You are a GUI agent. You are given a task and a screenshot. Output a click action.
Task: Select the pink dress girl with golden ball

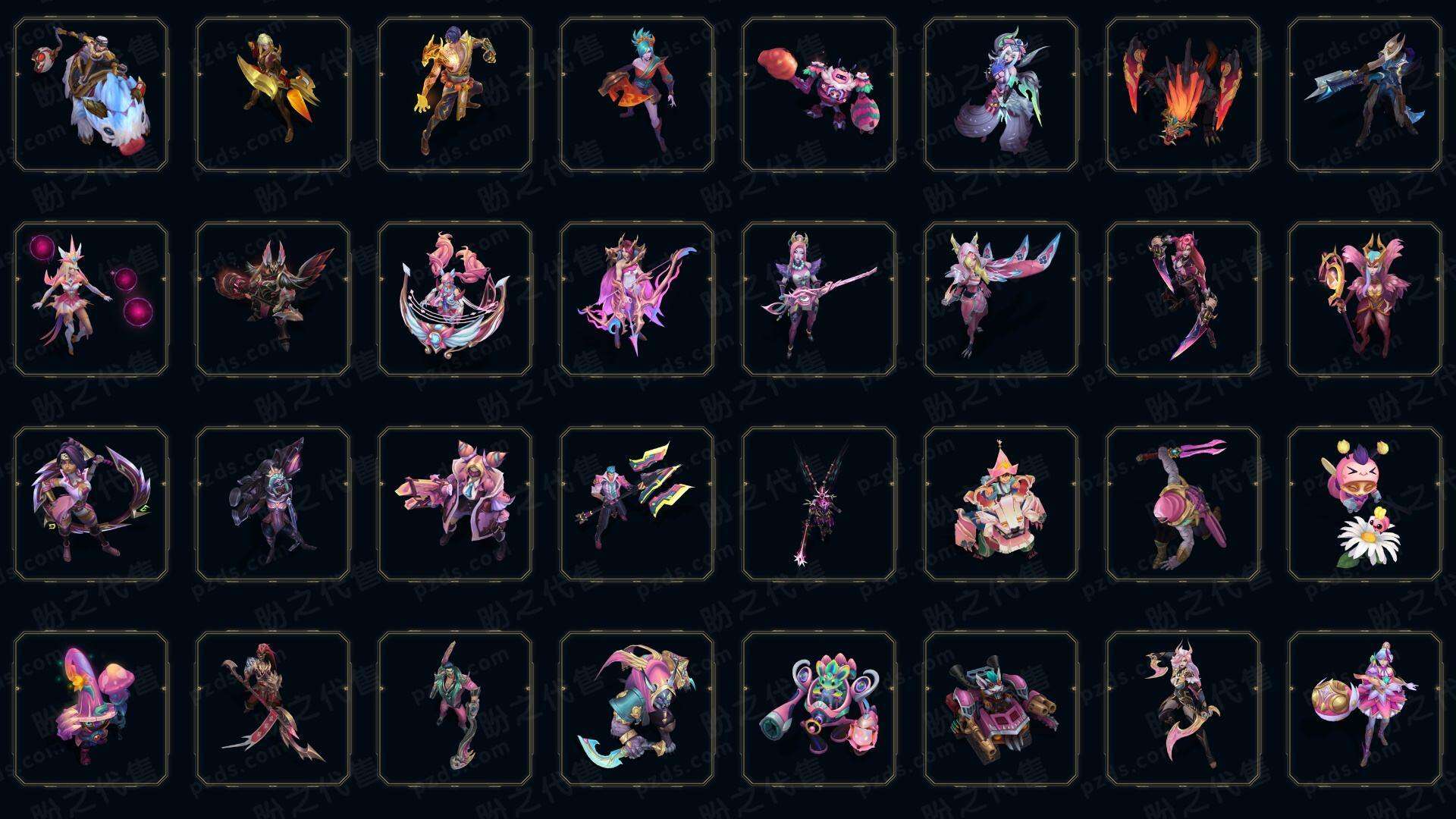[1365, 708]
